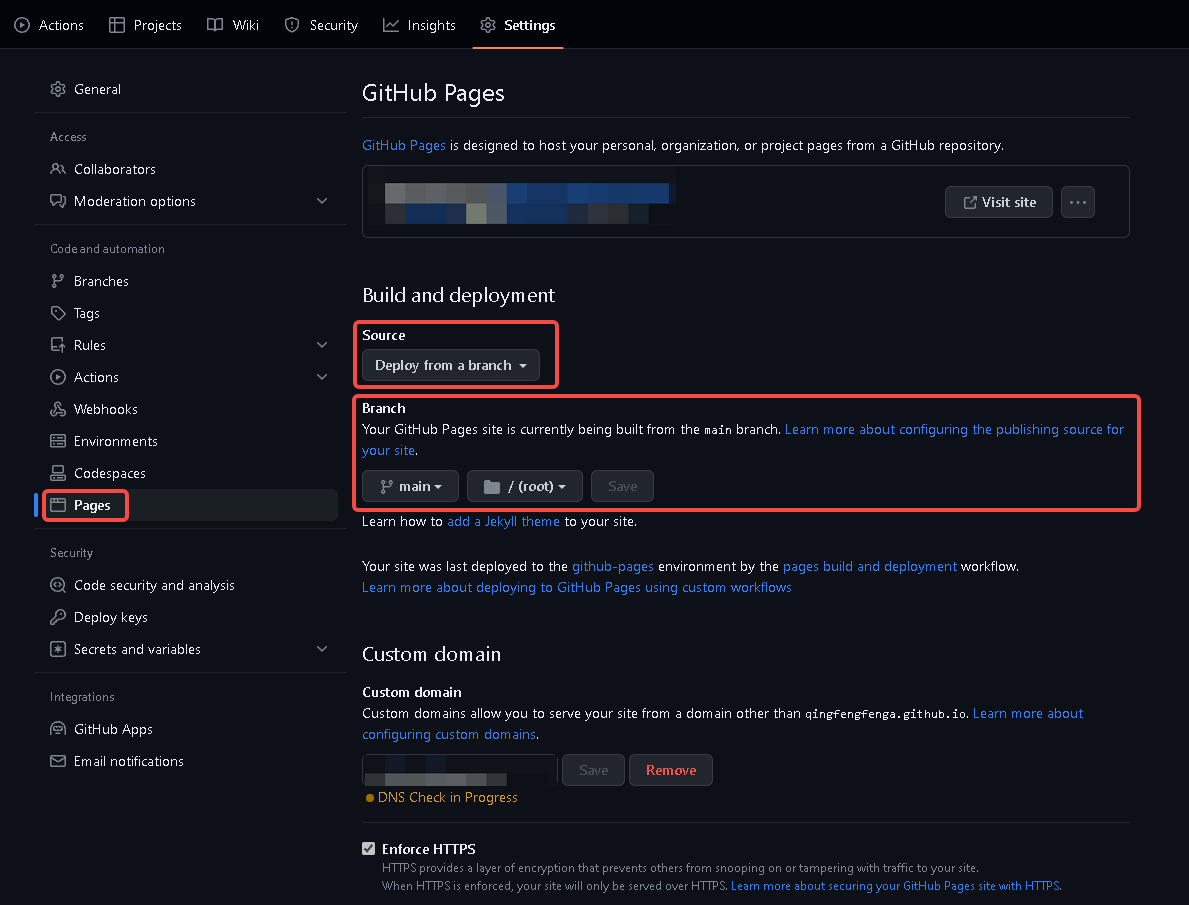The image size is (1189, 905).
Task: Expand the Moderation options section
Action: (x=322, y=201)
